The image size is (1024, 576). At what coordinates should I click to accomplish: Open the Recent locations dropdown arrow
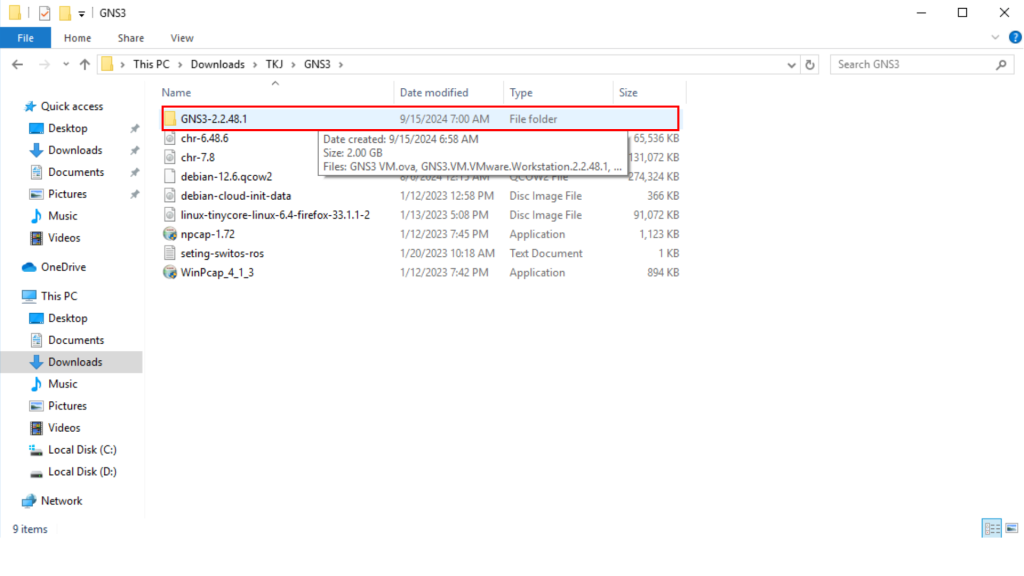click(64, 64)
